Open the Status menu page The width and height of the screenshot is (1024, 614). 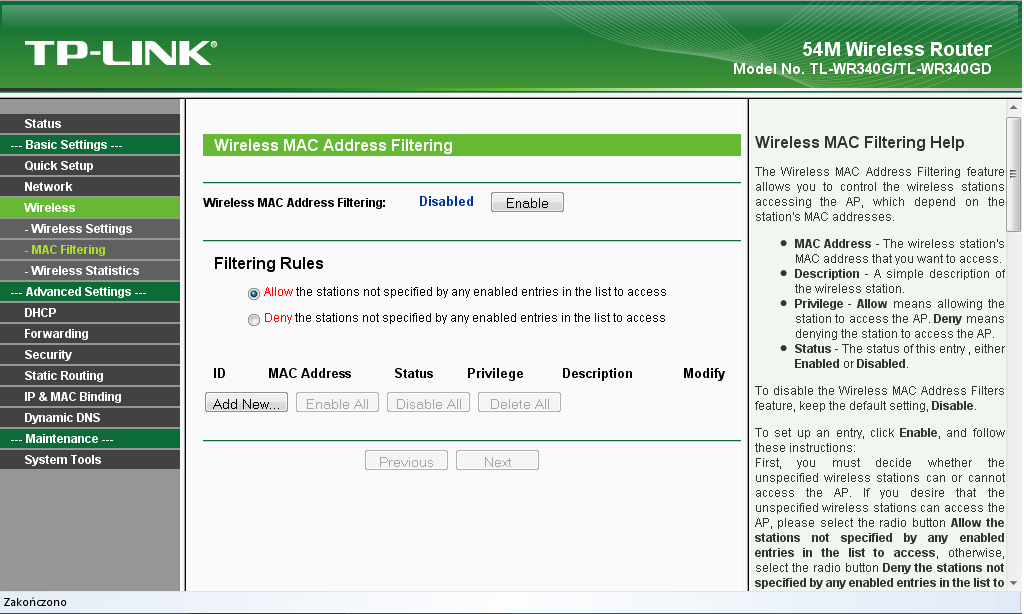click(90, 123)
